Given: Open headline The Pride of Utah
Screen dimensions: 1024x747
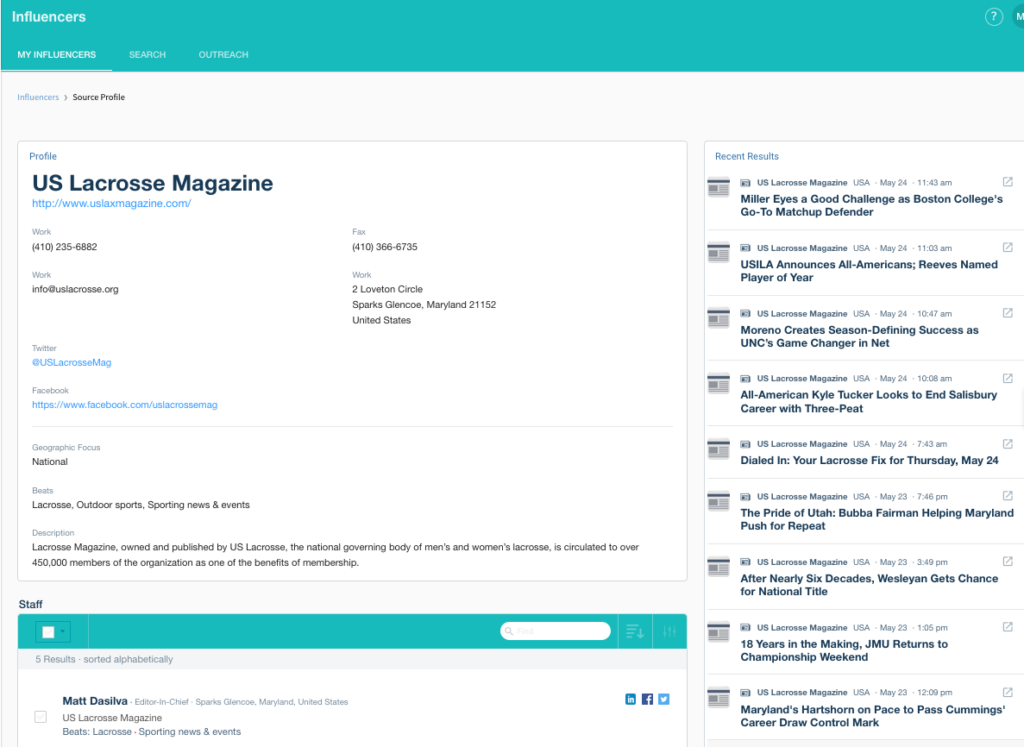Looking at the screenshot, I should 876,520.
